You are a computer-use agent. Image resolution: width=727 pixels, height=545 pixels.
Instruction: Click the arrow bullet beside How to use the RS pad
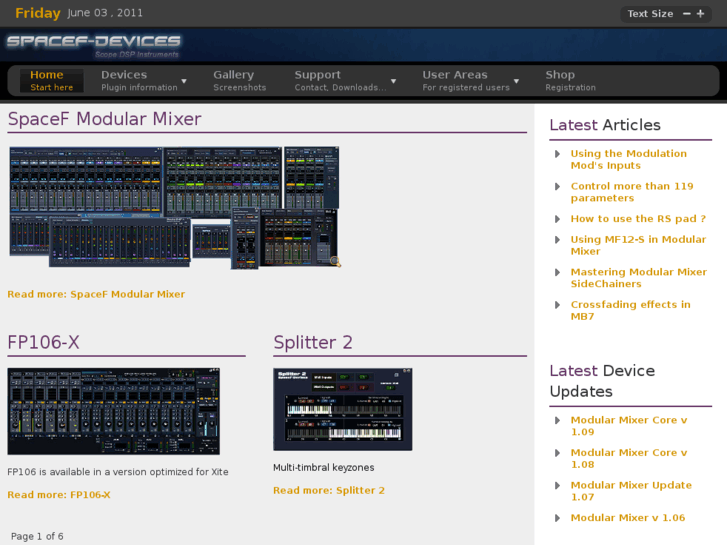point(557,219)
